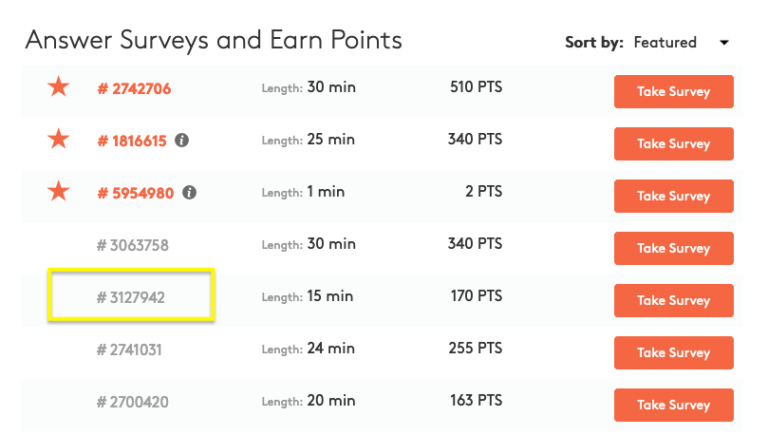
Task: Click the star icon beside survey #5954980
Action: click(x=59, y=191)
